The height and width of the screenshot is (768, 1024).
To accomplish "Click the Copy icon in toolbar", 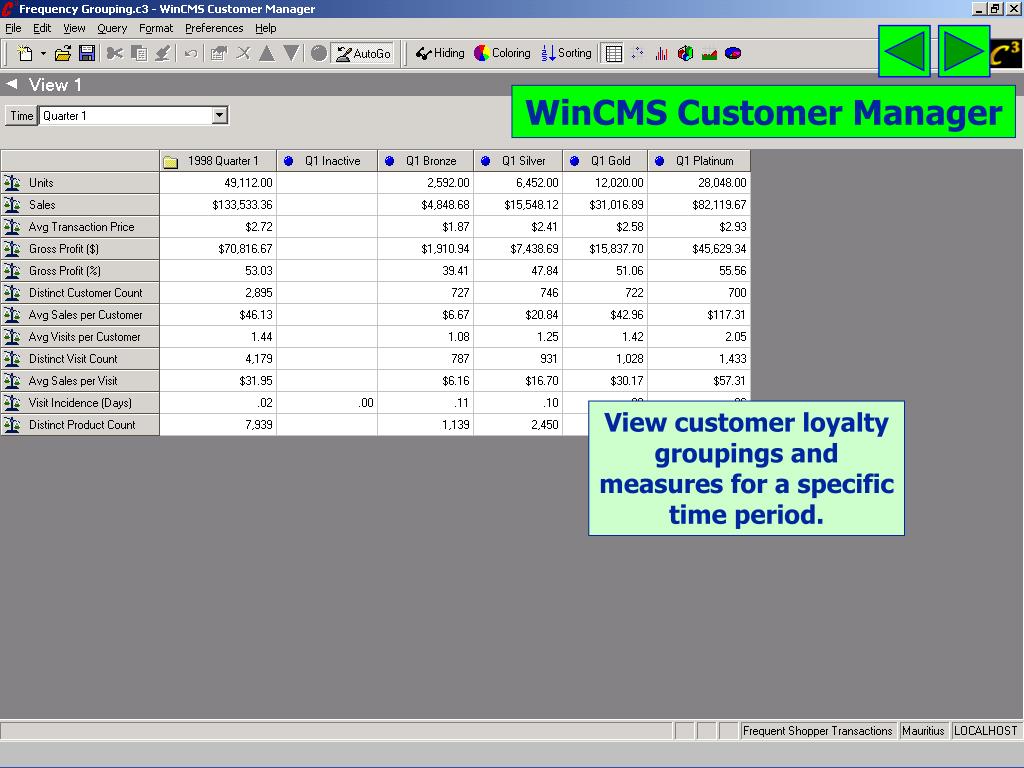I will (138, 54).
